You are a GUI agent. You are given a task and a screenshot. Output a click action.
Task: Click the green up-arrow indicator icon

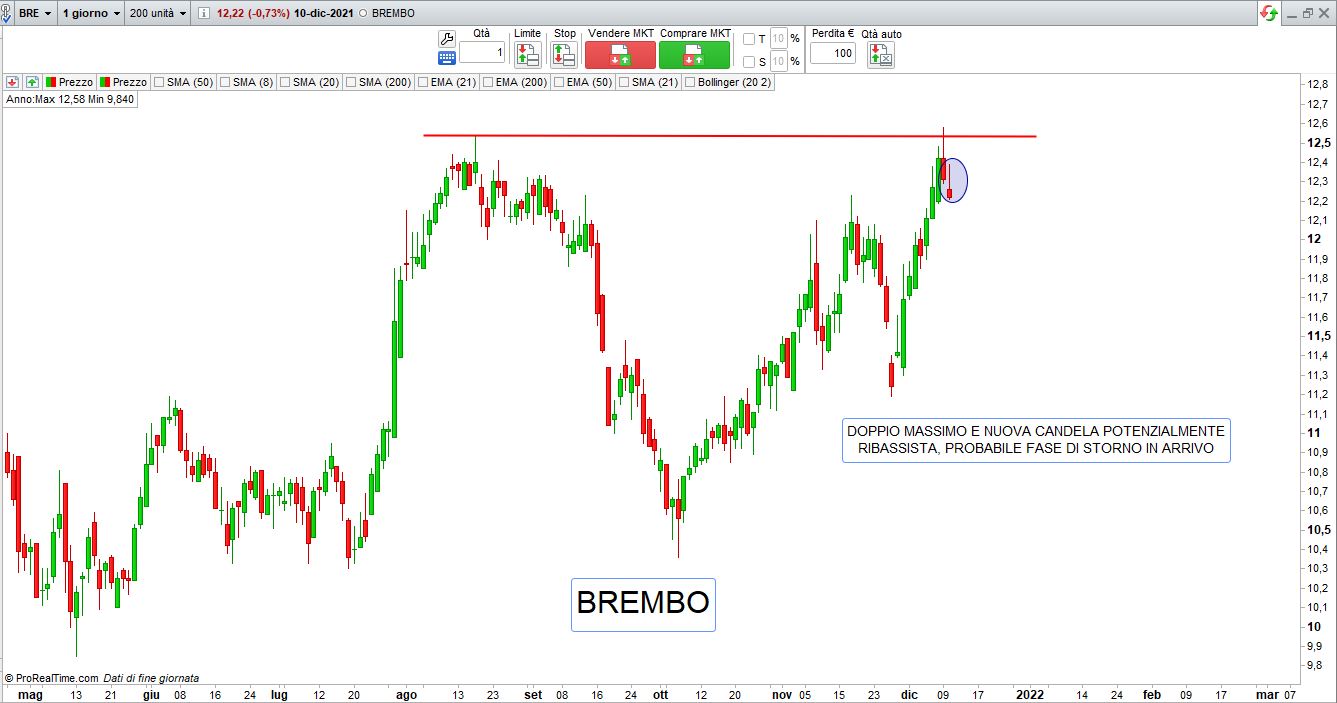pos(32,82)
